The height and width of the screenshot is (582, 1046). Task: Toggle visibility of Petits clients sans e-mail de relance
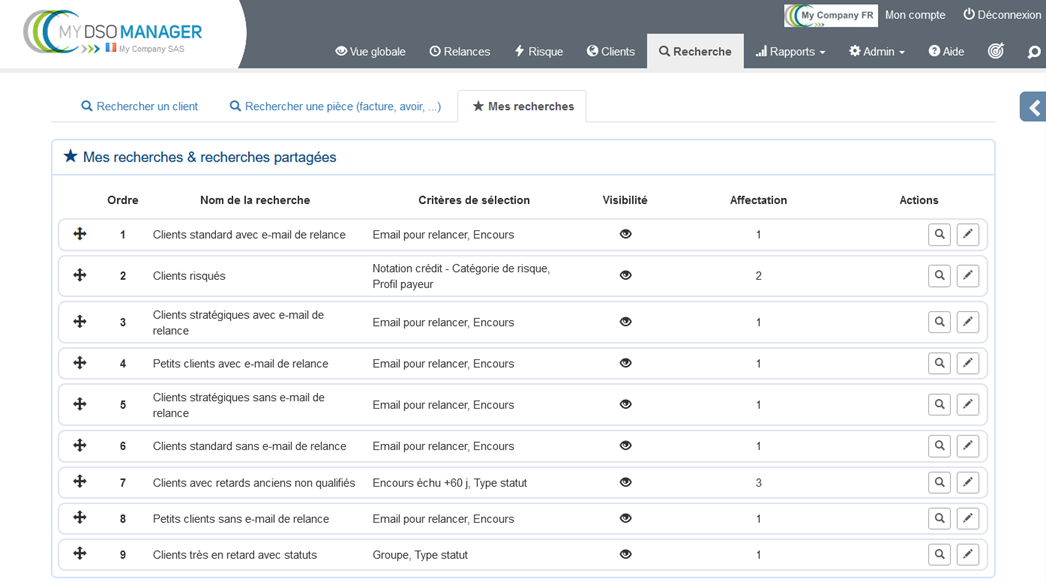[625, 519]
